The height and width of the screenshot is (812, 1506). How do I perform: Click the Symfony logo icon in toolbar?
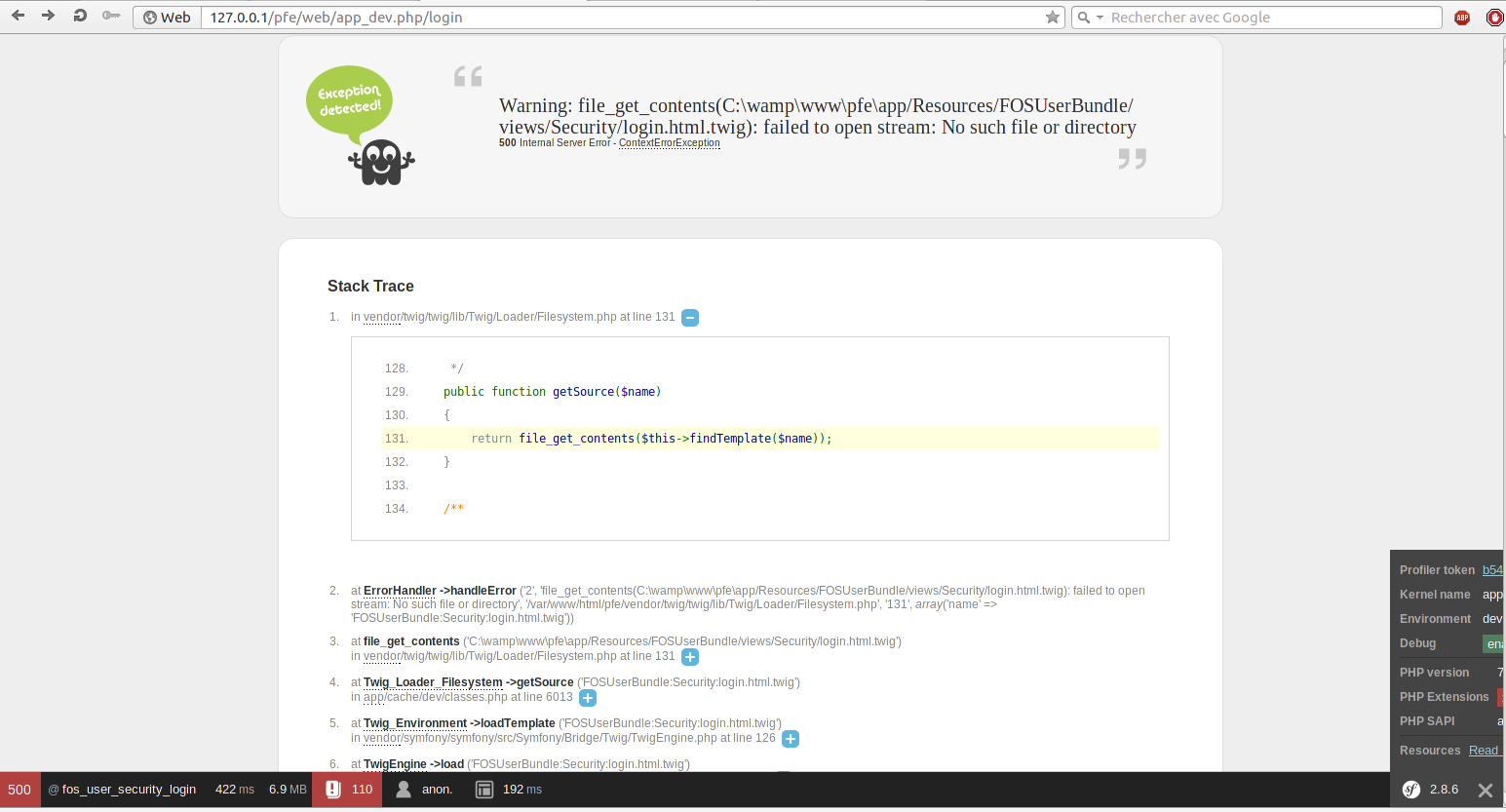pyautogui.click(x=1411, y=790)
